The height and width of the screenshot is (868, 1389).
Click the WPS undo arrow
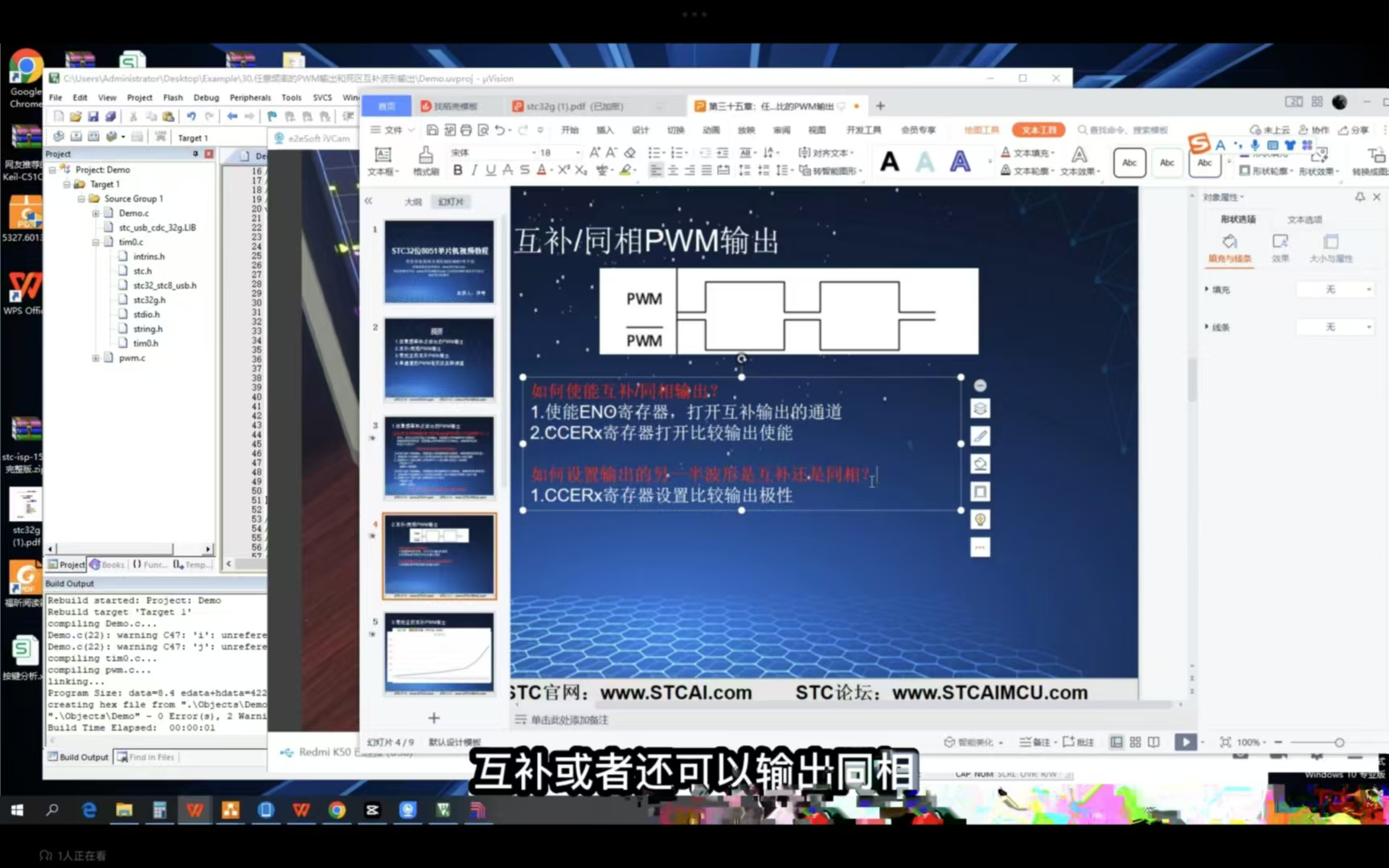pyautogui.click(x=499, y=129)
